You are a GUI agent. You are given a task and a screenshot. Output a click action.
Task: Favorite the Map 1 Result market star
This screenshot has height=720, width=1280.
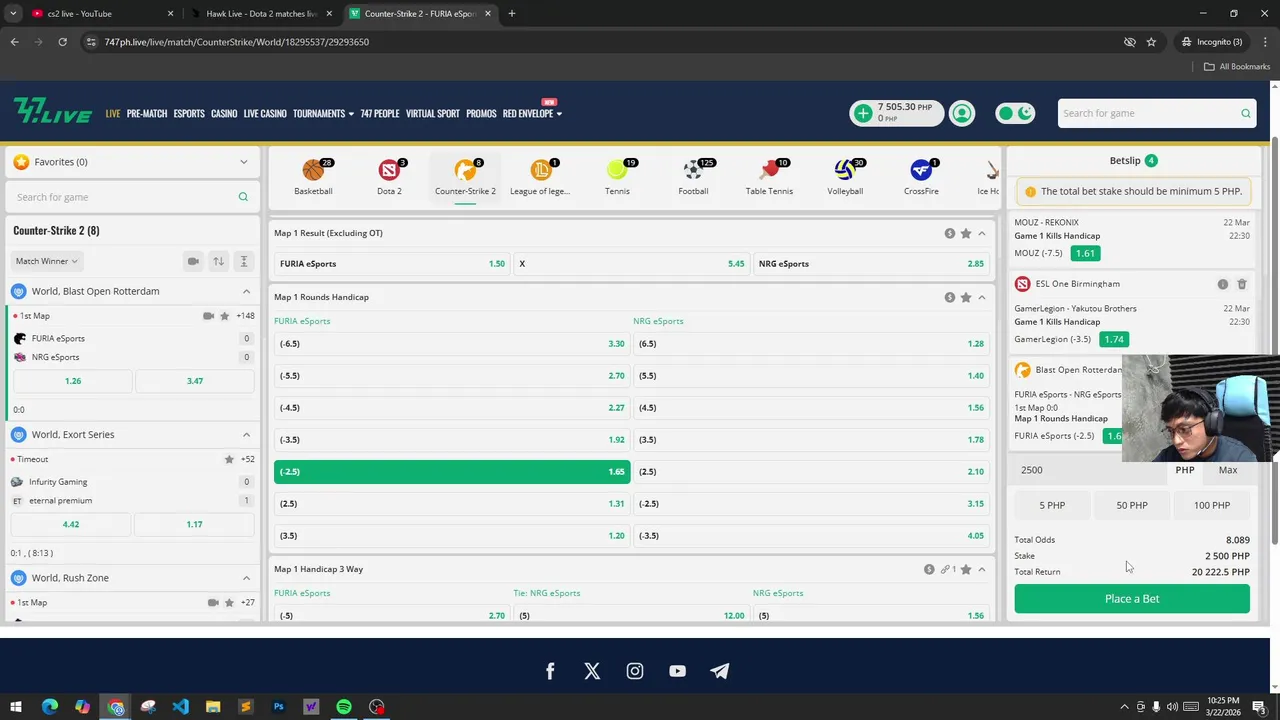(966, 233)
